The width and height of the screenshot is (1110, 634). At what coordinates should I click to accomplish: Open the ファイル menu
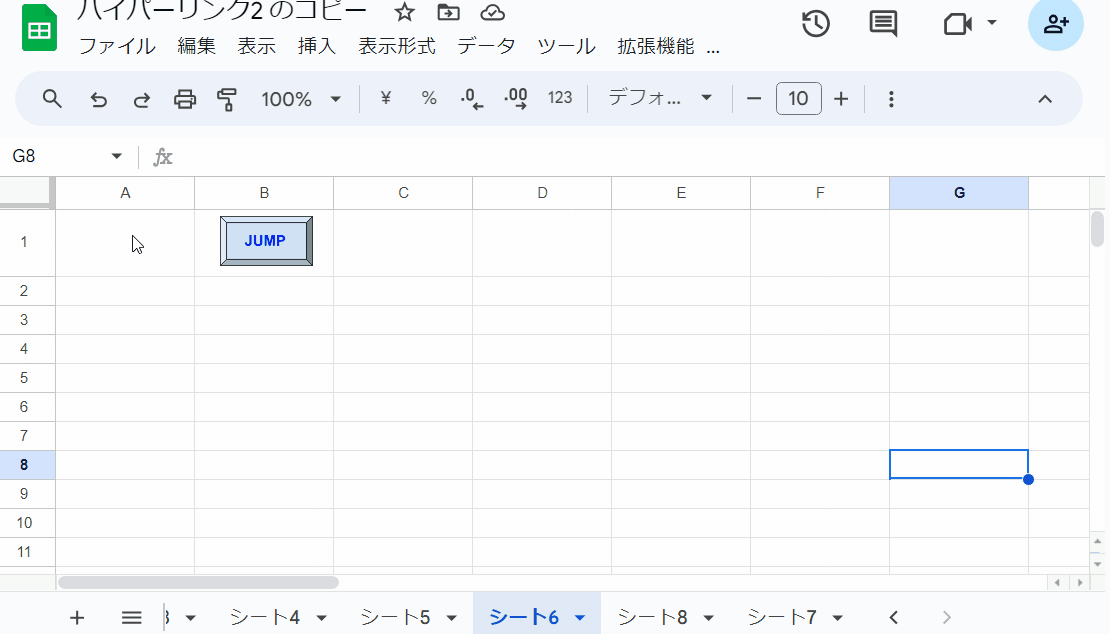point(118,47)
